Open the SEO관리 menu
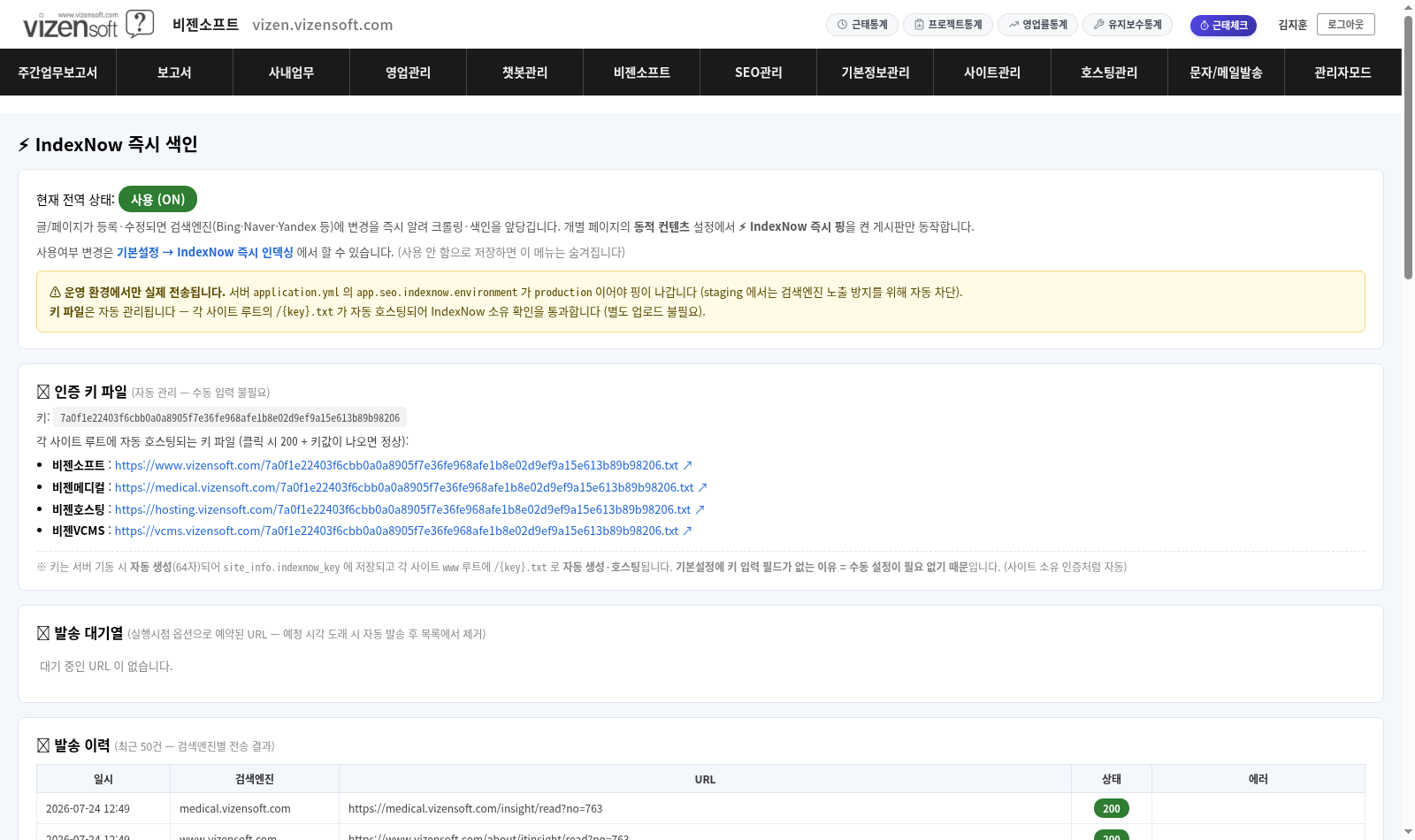The width and height of the screenshot is (1415, 840). point(758,73)
